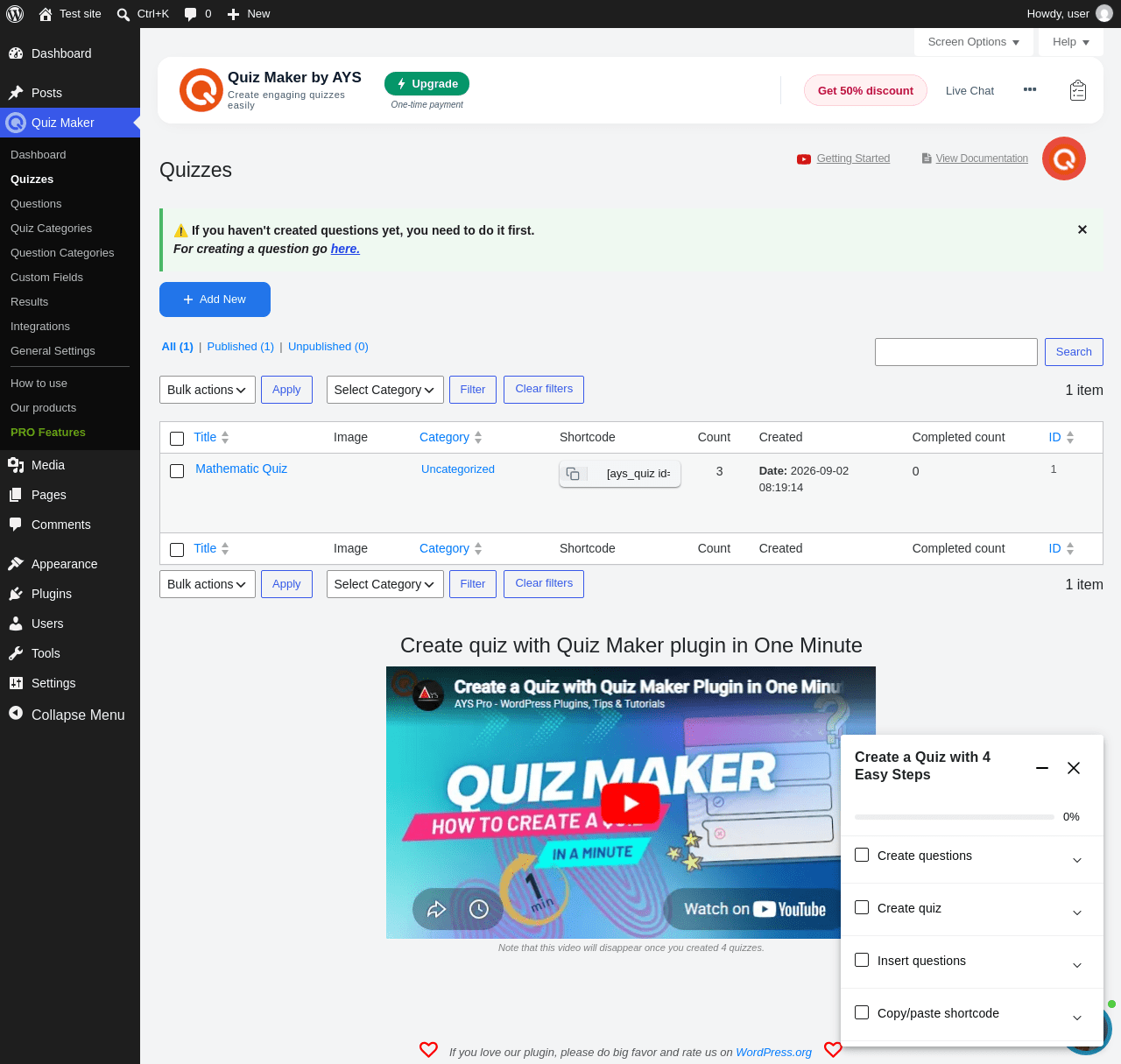Open Screen Options tab

973,42
